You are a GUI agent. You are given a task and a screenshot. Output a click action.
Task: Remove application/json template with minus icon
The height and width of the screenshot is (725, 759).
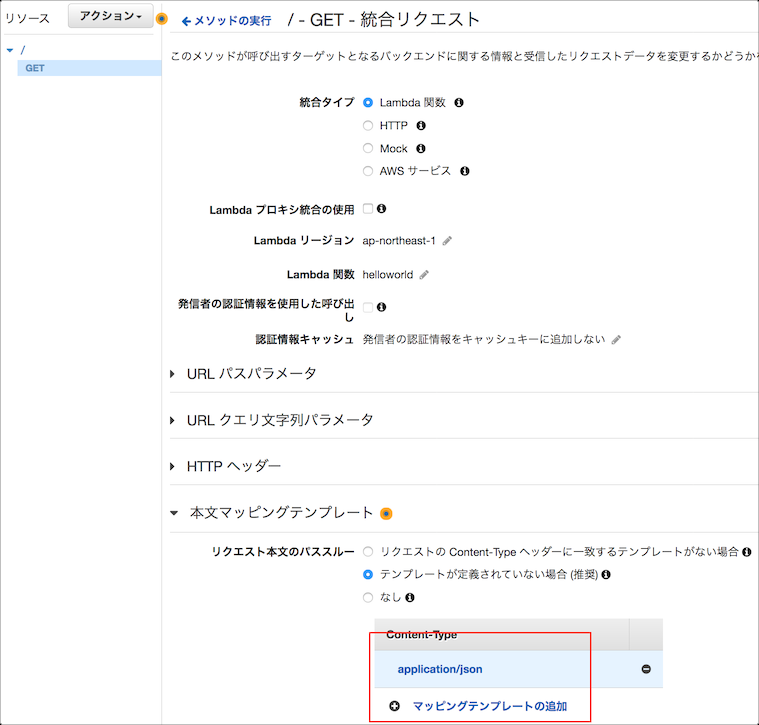coord(645,669)
